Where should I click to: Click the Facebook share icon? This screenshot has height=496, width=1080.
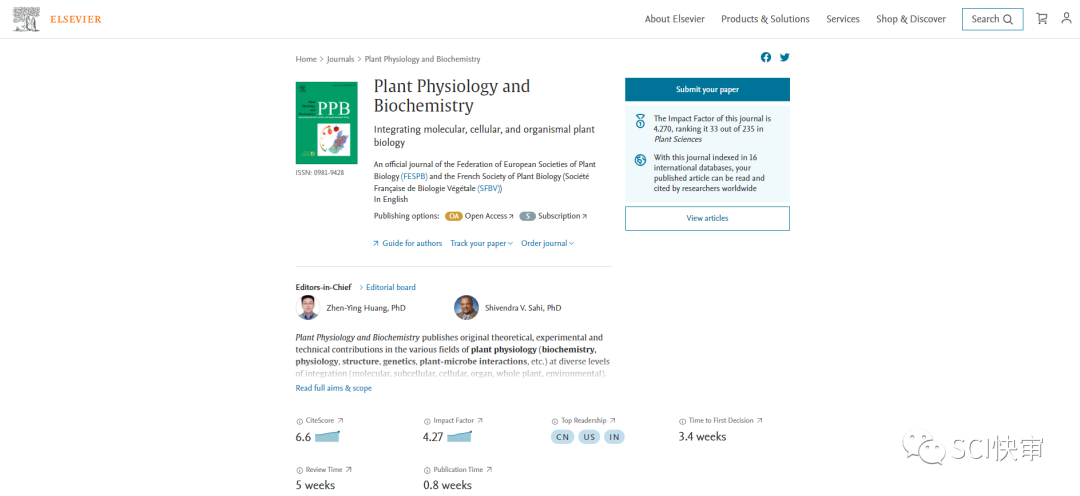766,57
